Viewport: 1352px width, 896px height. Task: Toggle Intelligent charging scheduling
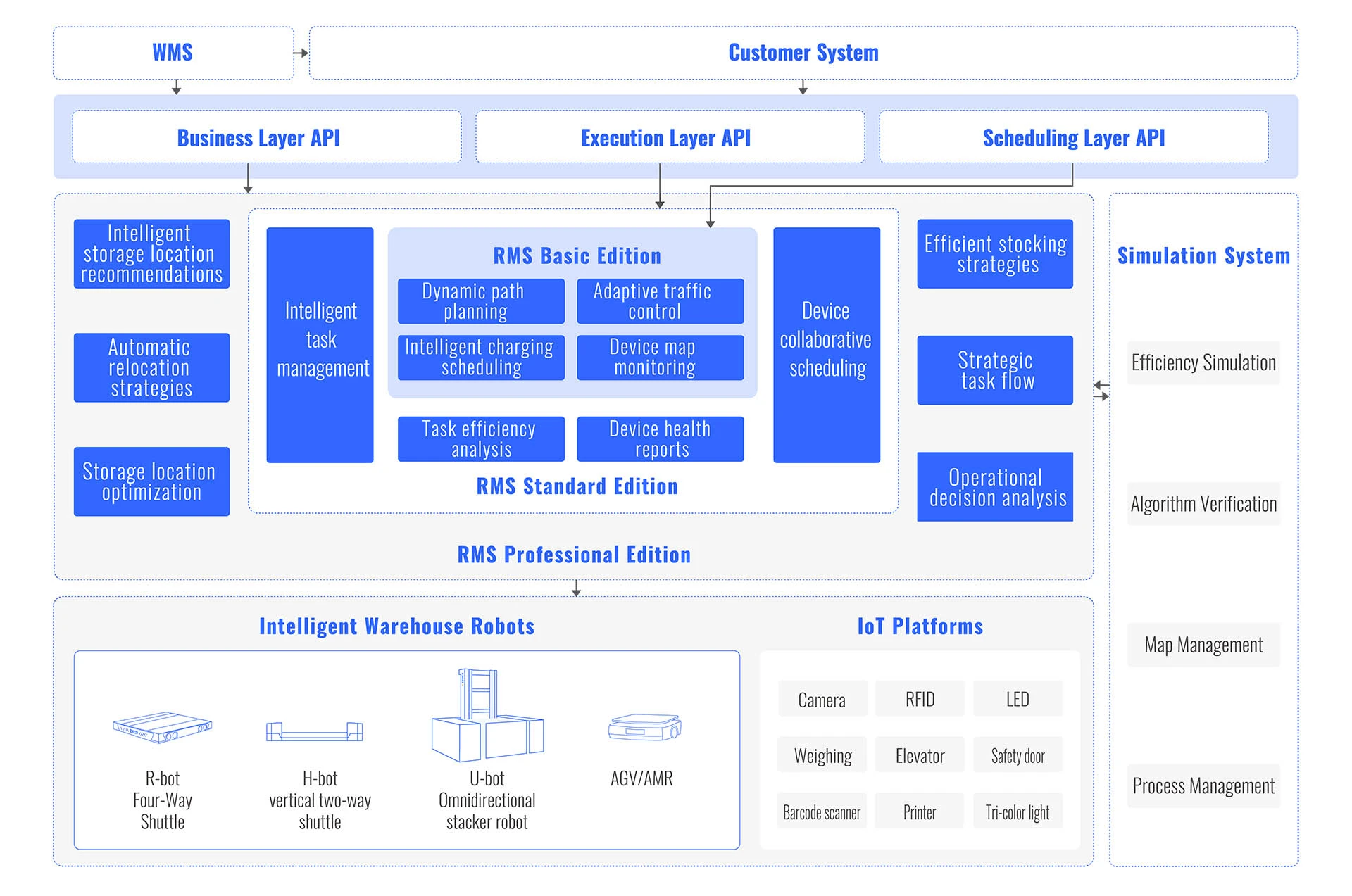point(480,358)
